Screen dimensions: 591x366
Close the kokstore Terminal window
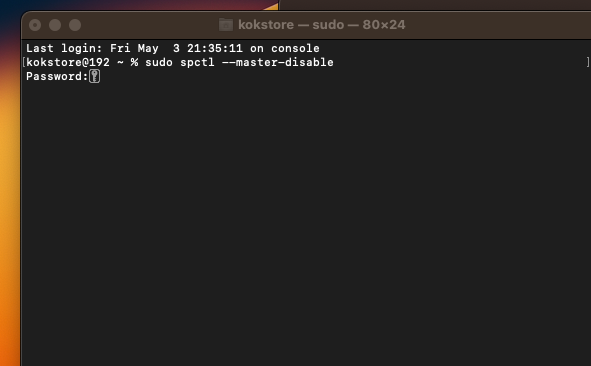(35, 25)
